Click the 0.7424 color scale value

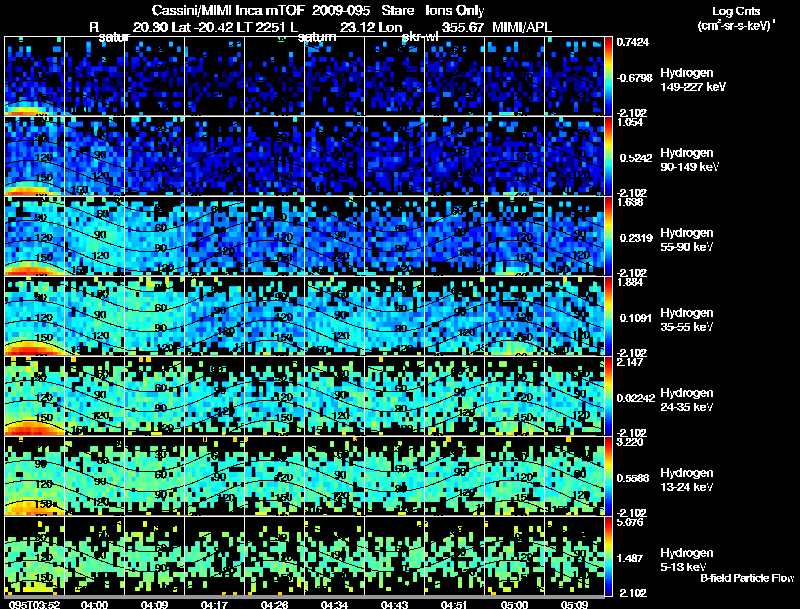pyautogui.click(x=633, y=42)
